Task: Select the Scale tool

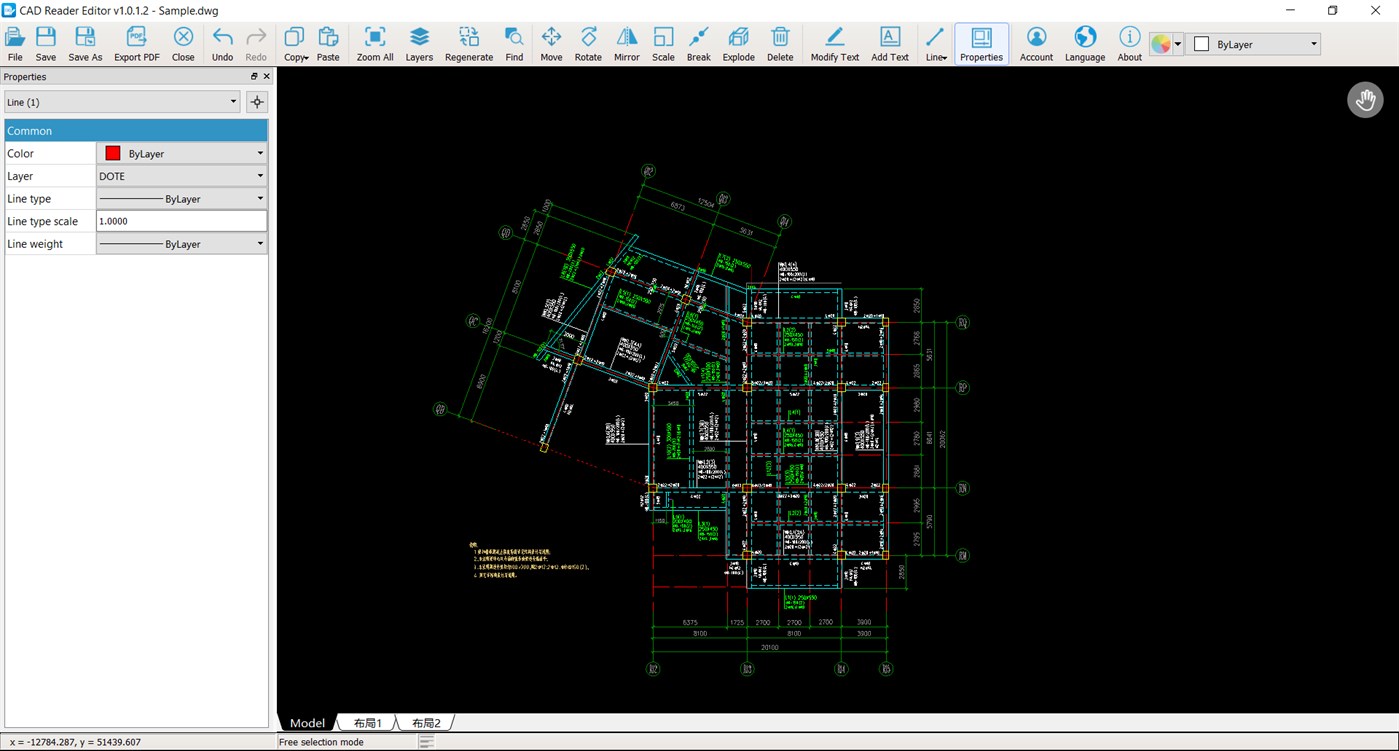Action: (662, 43)
